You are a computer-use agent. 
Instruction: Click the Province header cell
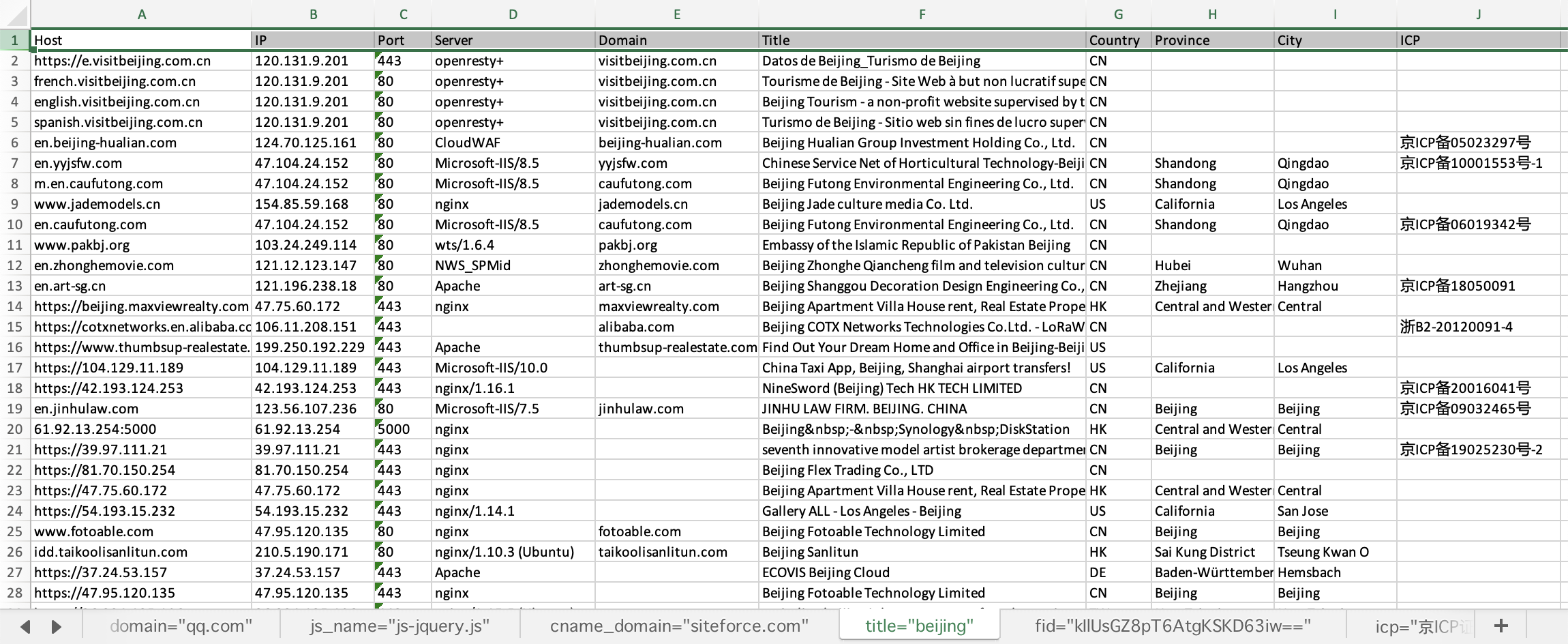point(1213,40)
